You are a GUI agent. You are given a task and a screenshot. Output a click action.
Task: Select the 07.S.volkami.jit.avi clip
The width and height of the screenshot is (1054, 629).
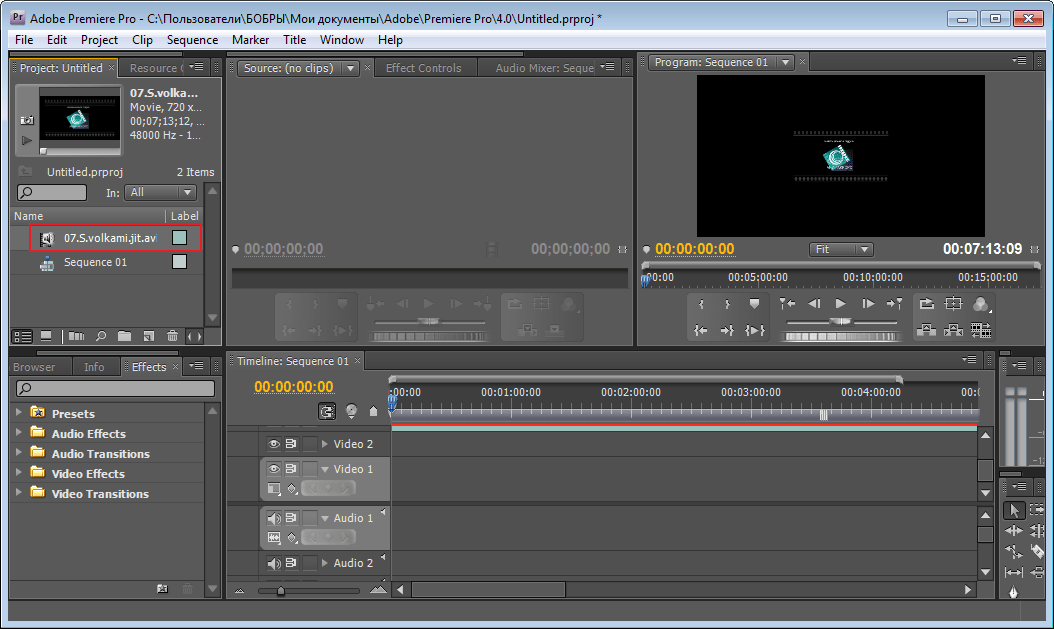coord(110,238)
